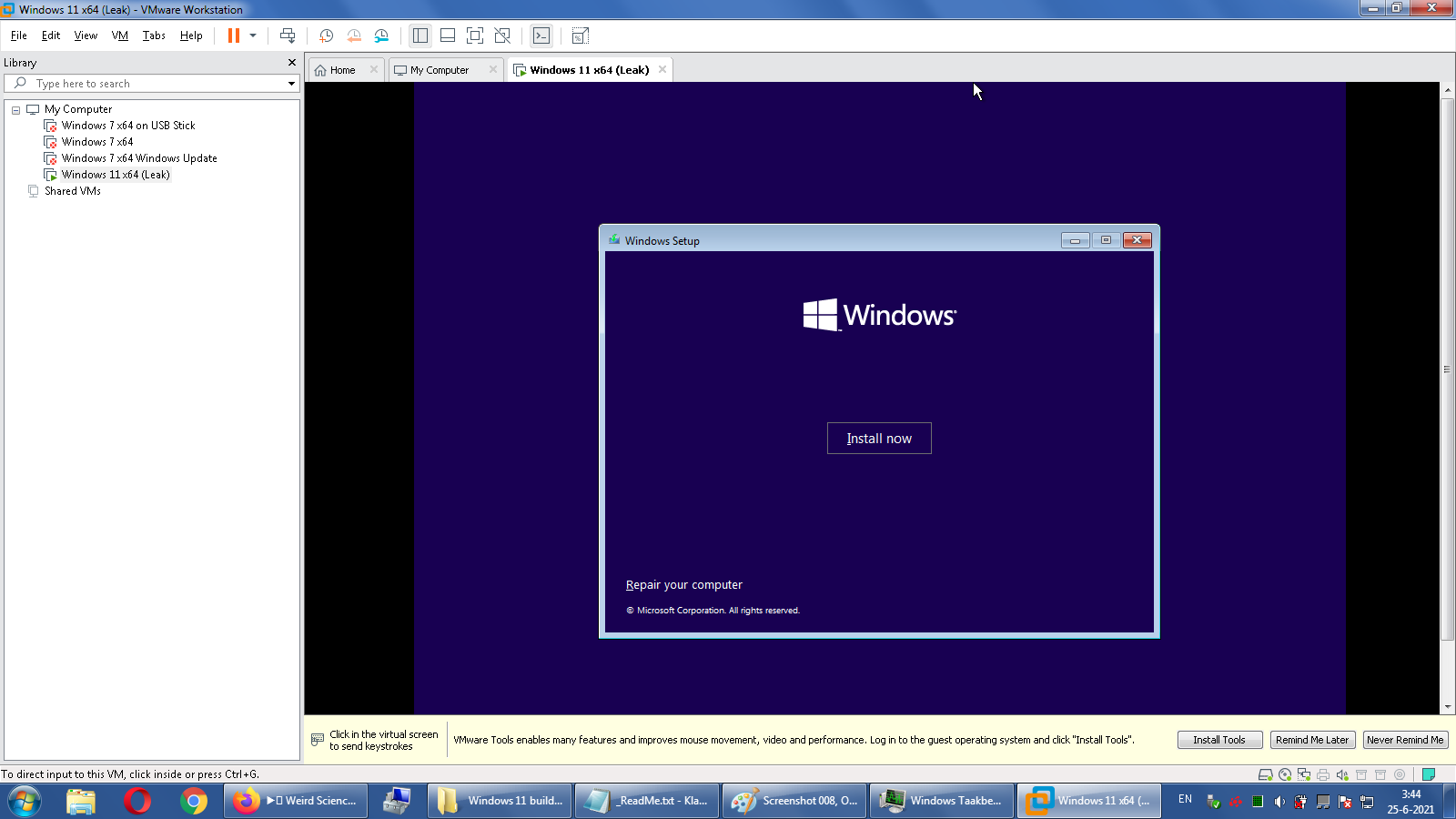Toggle the thumbnail bar display
The width and height of the screenshot is (1456, 819).
point(447,35)
